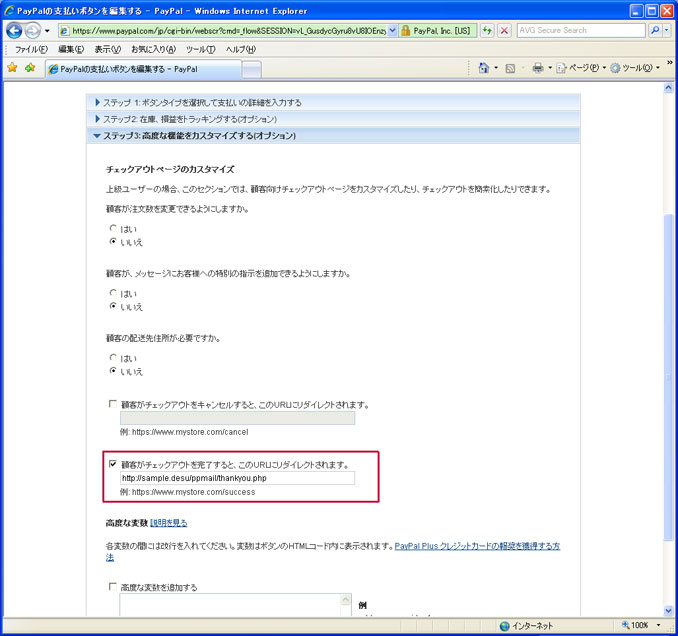This screenshot has height=636, width=678.
Task: Click the Add to Favorites star-plus icon
Action: click(x=30, y=68)
